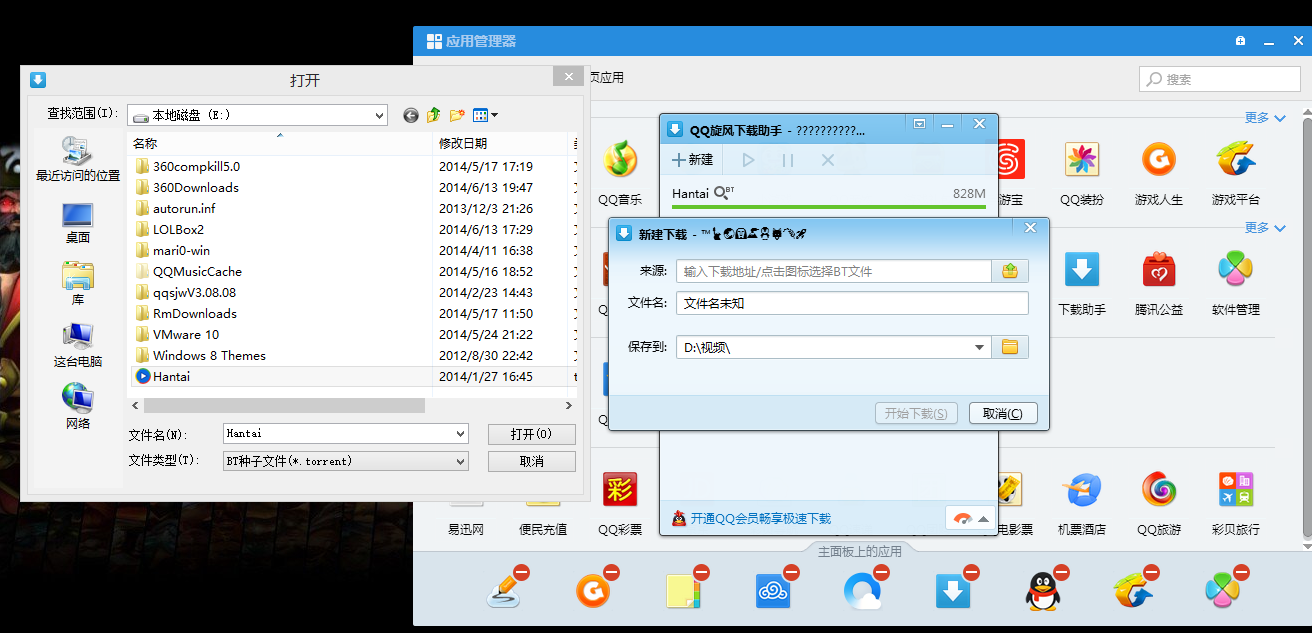The height and width of the screenshot is (633, 1312).
Task: Click the play icon in QQ旋风 toolbar
Action: coord(748,160)
